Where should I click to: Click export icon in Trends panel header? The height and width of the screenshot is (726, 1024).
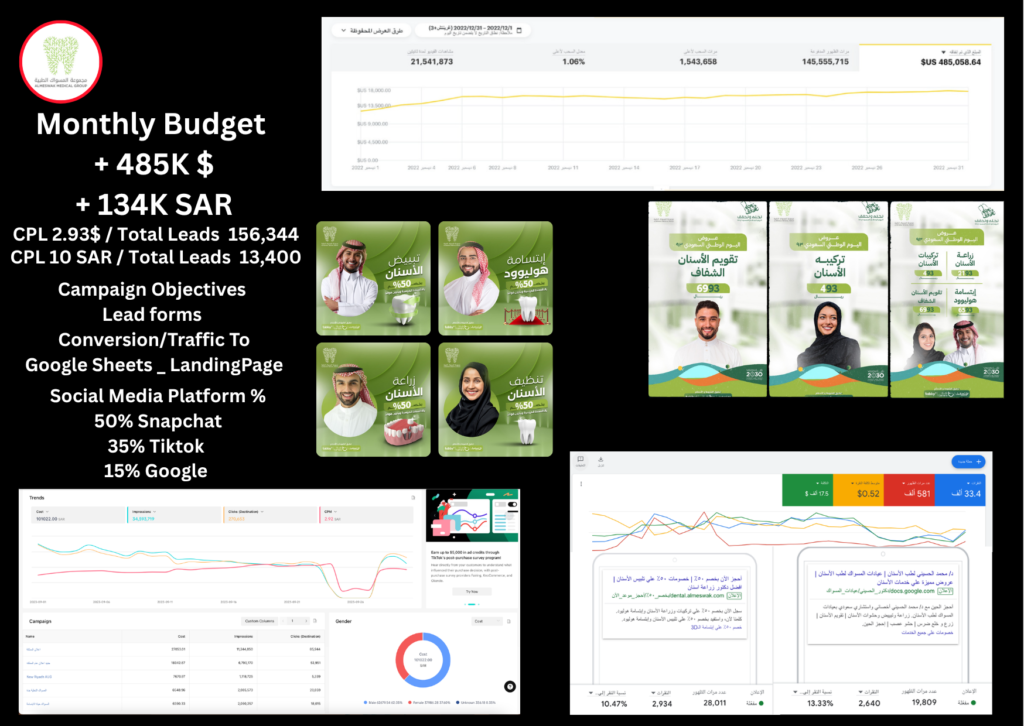tap(412, 497)
